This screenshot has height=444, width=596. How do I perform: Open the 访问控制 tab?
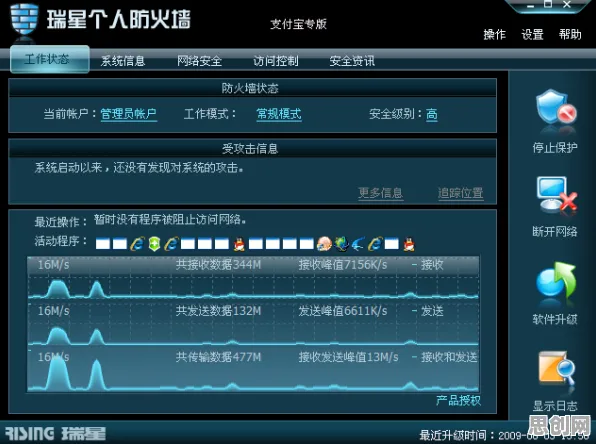pyautogui.click(x=276, y=60)
